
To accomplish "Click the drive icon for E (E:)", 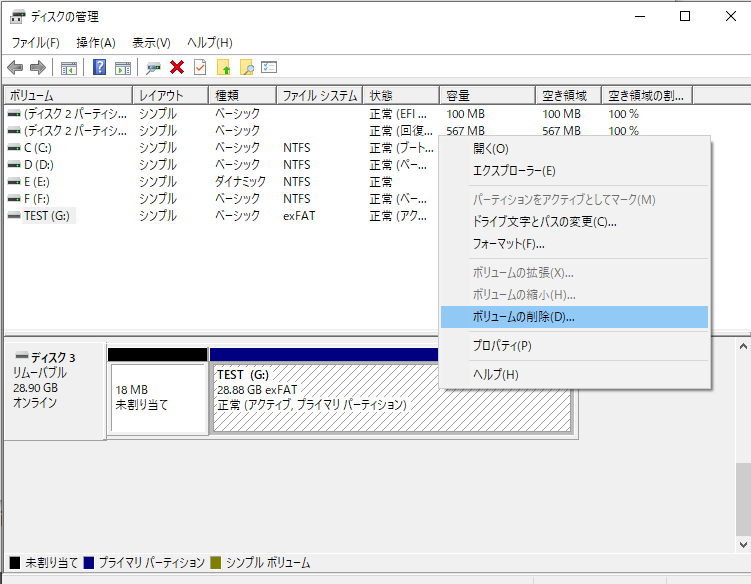I will [14, 182].
